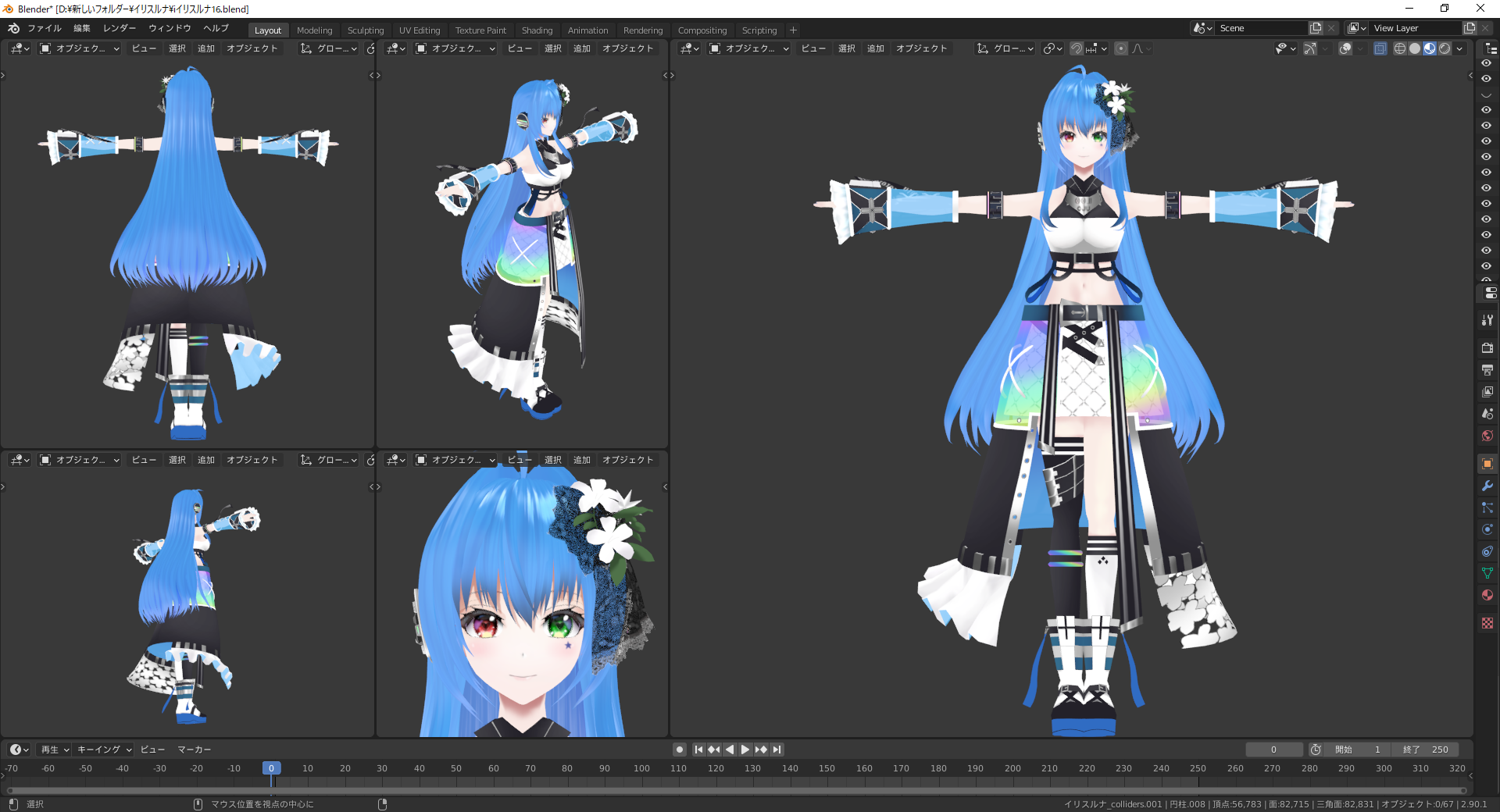The height and width of the screenshot is (812, 1500).
Task: Open the Render properties camera icon
Action: tap(1487, 347)
